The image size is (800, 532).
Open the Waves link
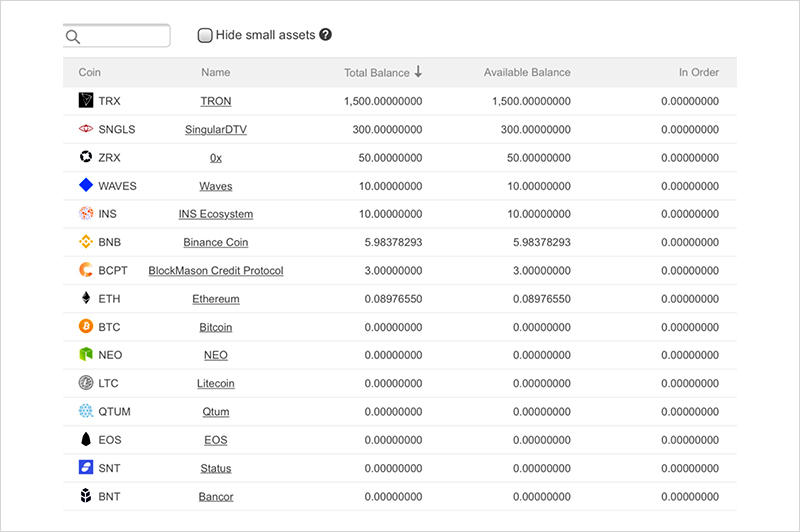[216, 186]
